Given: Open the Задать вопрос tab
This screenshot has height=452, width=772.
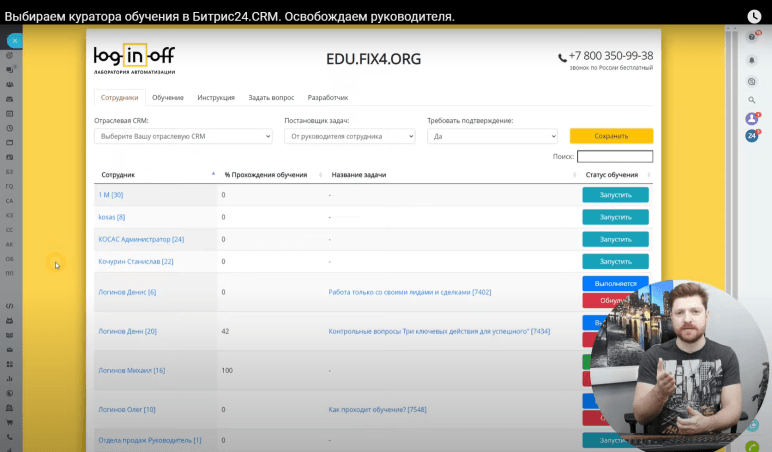Looking at the screenshot, I should pyautogui.click(x=271, y=97).
